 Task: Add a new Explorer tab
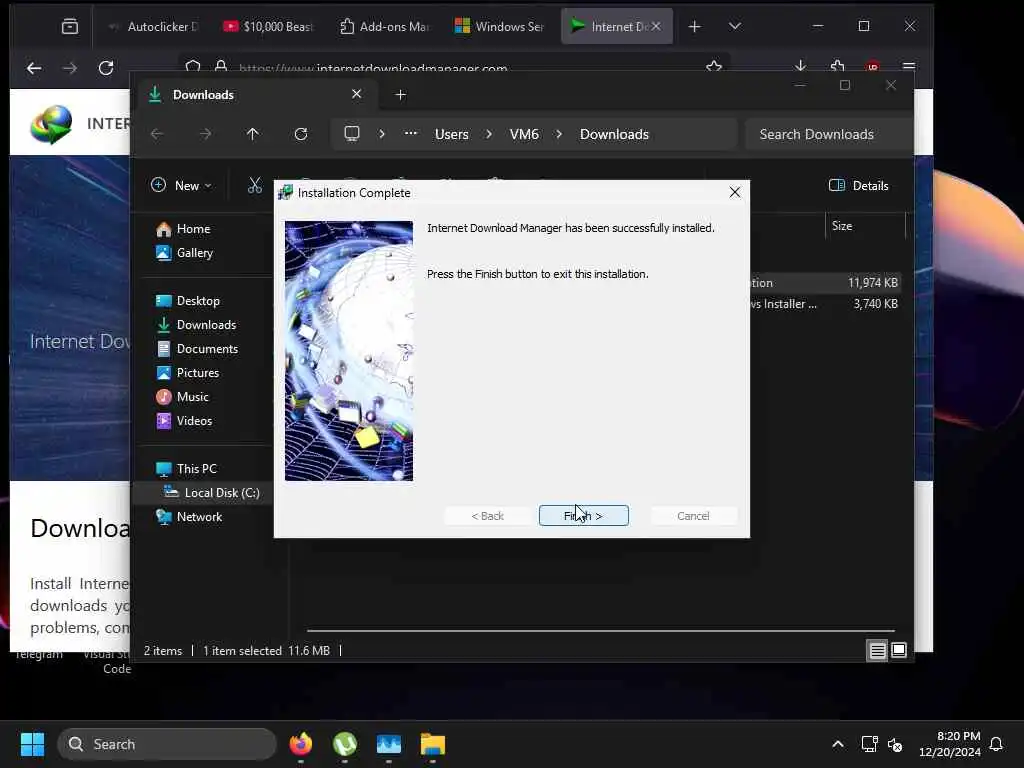(400, 95)
